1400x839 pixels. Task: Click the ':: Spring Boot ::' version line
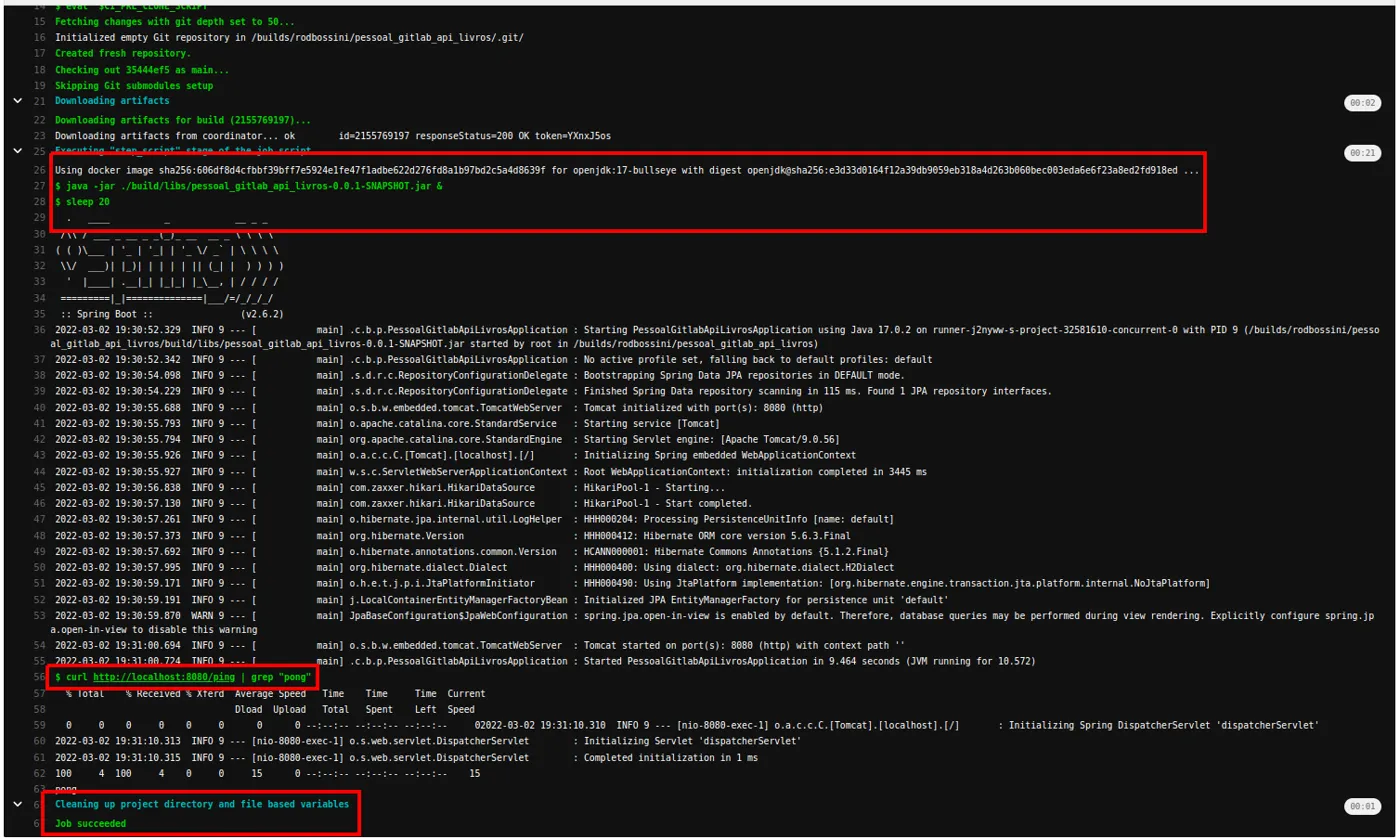(x=172, y=314)
